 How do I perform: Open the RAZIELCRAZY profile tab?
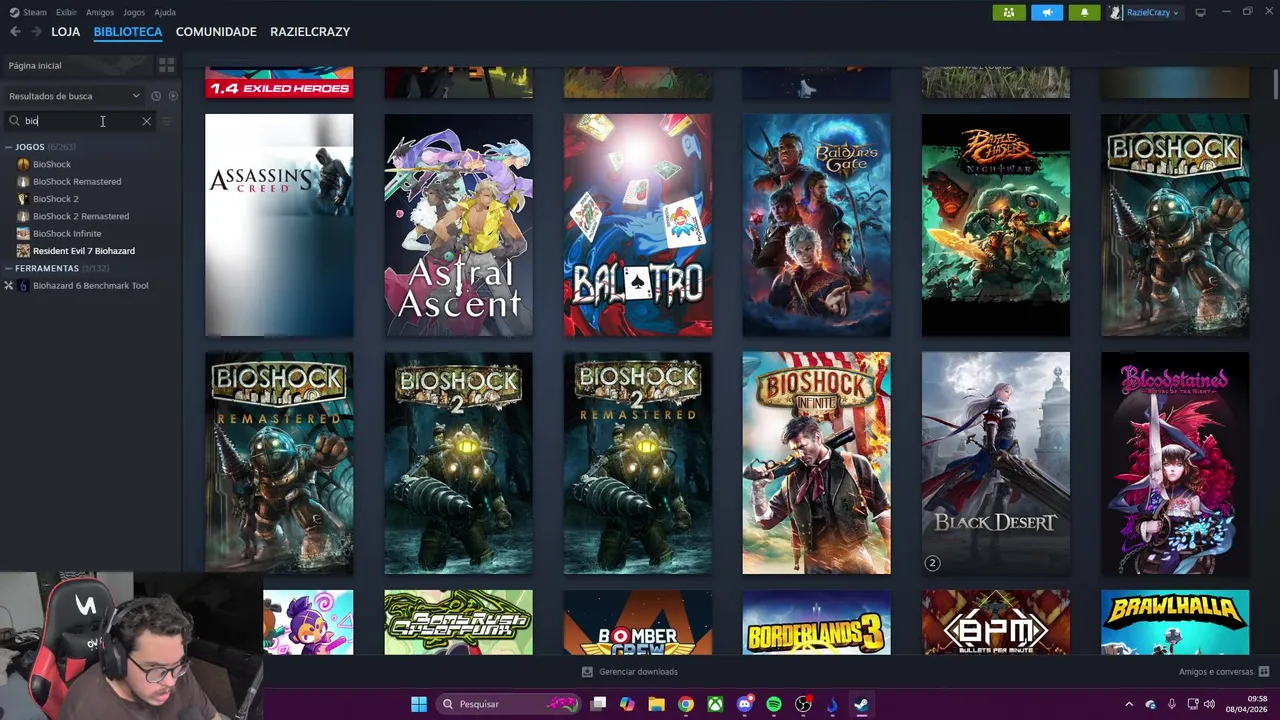pos(310,32)
